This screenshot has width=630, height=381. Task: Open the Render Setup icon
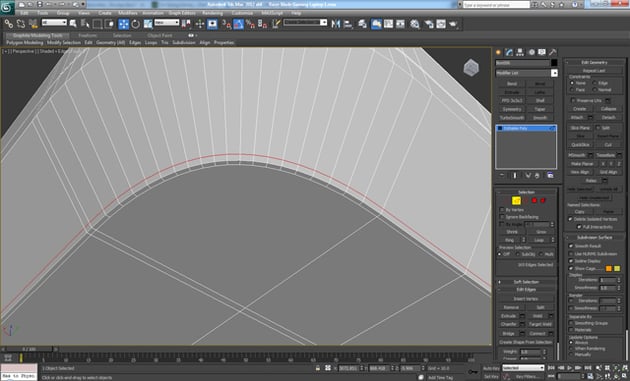429,24
